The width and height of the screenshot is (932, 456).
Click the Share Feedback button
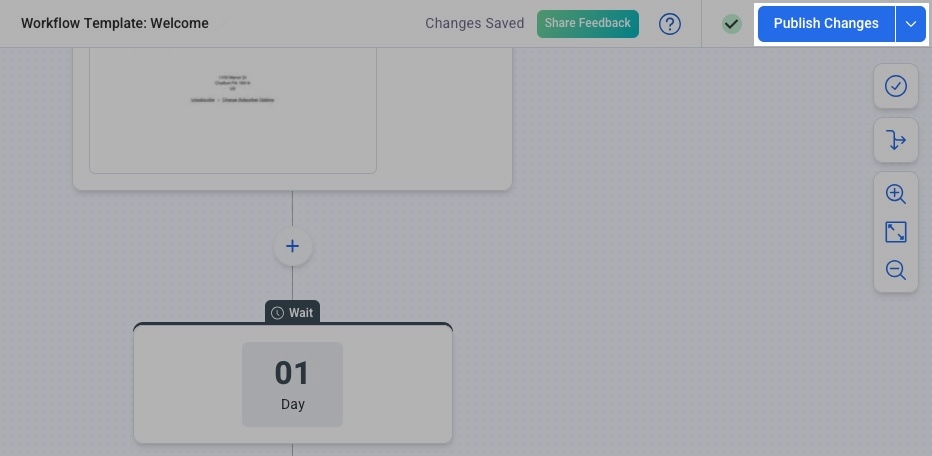click(x=587, y=24)
